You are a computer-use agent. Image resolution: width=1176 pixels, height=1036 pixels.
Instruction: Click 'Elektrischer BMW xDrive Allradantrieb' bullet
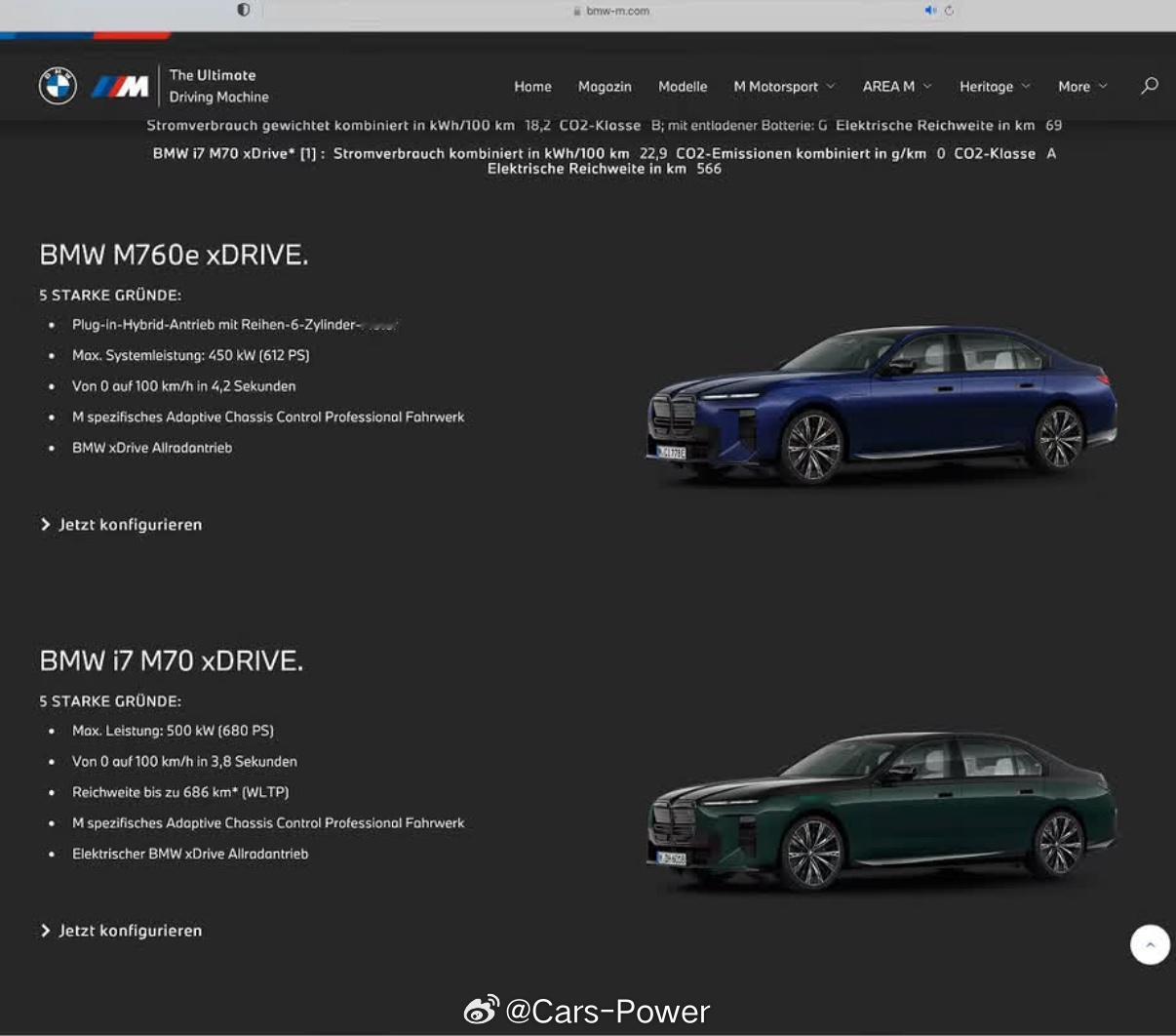[190, 854]
